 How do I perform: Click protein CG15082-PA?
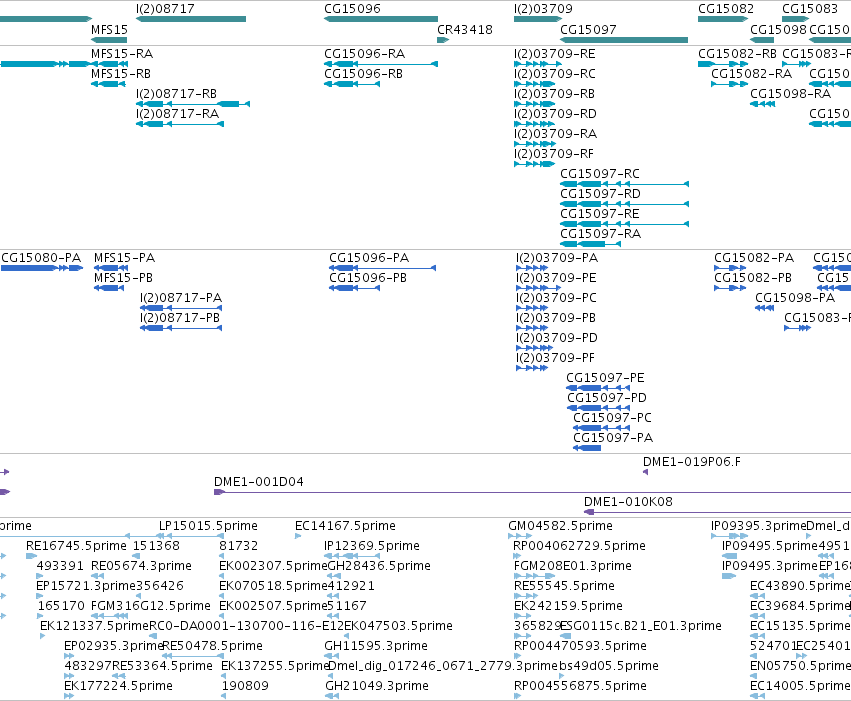tap(731, 268)
